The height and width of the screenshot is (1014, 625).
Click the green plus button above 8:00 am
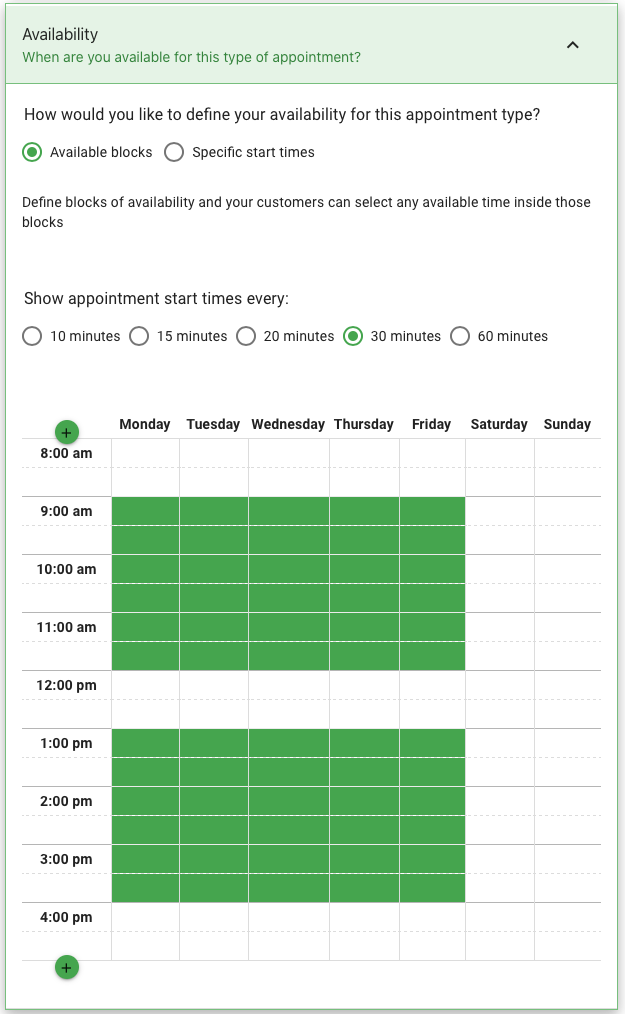click(x=67, y=432)
